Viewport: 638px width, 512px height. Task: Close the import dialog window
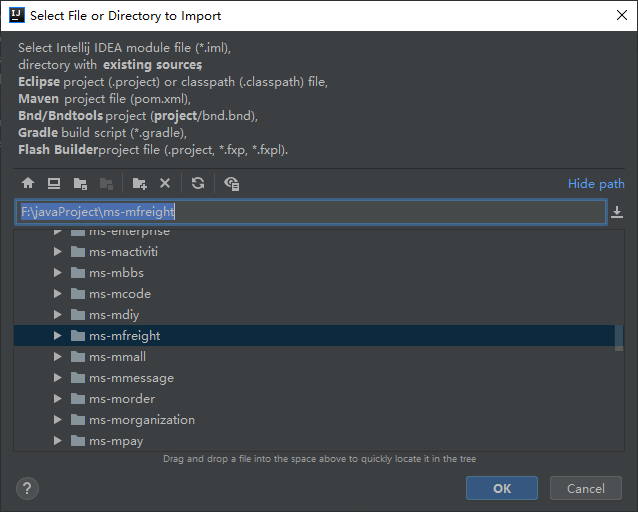click(x=621, y=15)
